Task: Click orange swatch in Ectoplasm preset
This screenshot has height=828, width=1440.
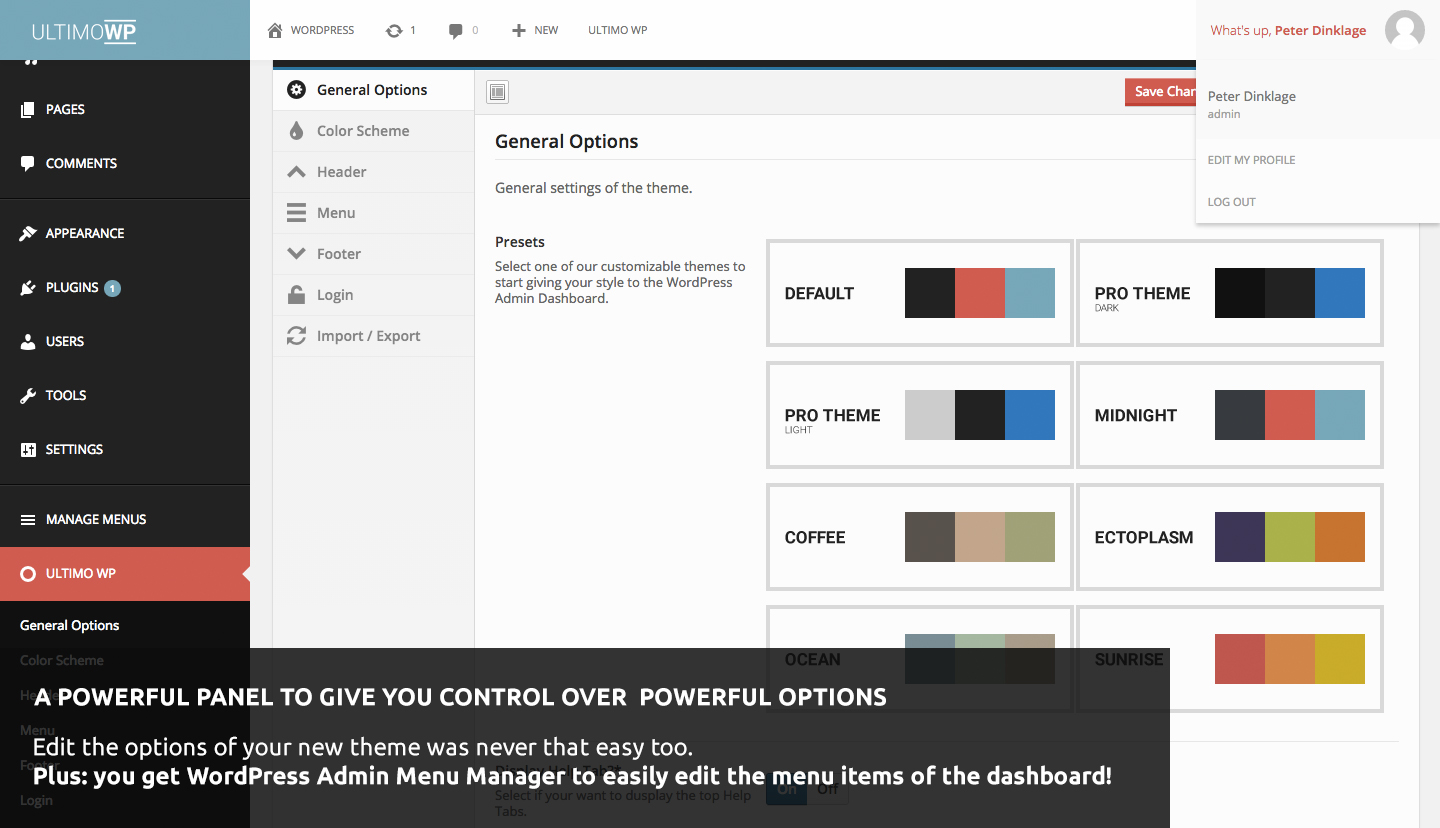Action: 1340,537
